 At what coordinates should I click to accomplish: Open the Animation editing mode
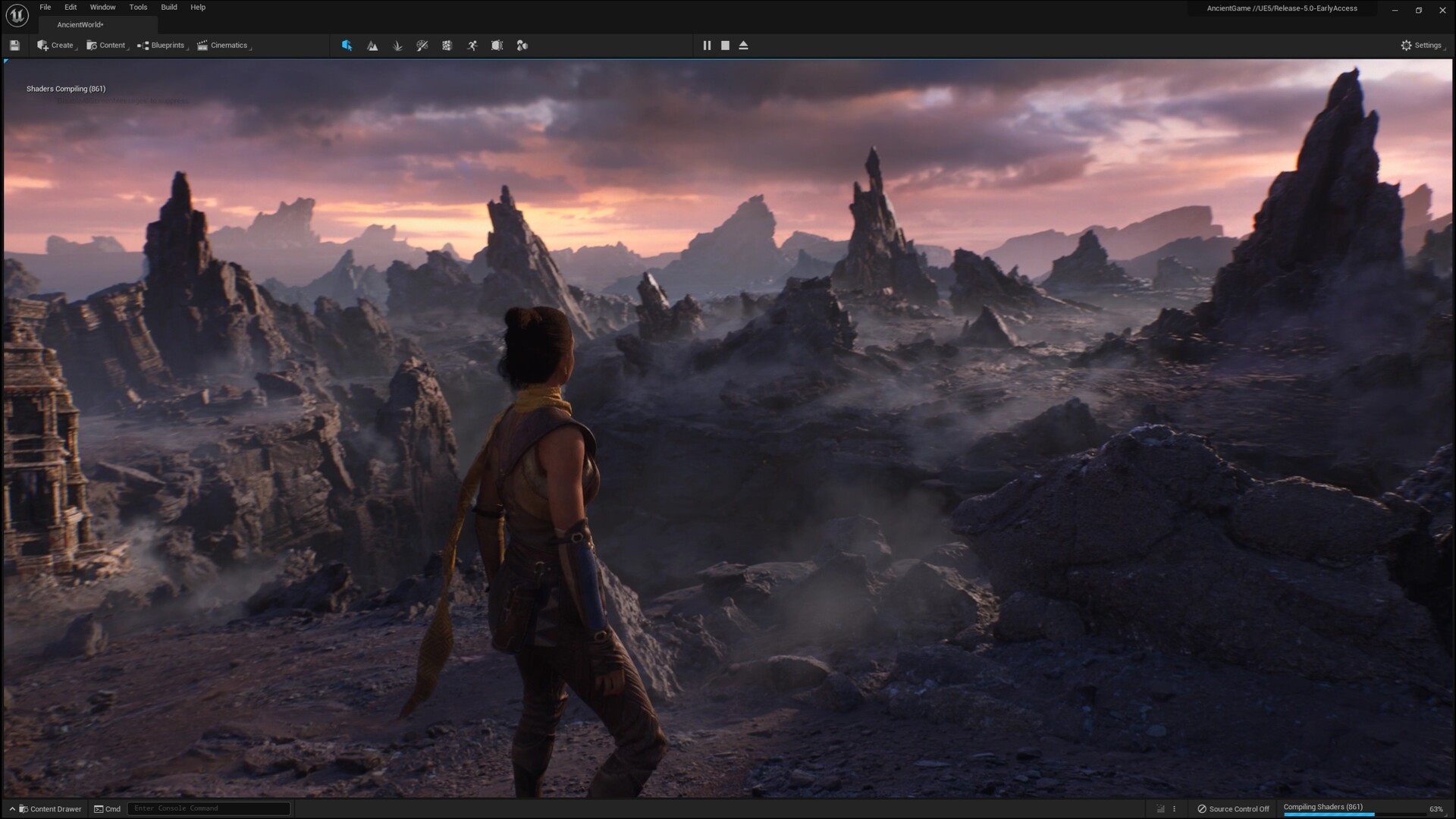click(472, 45)
